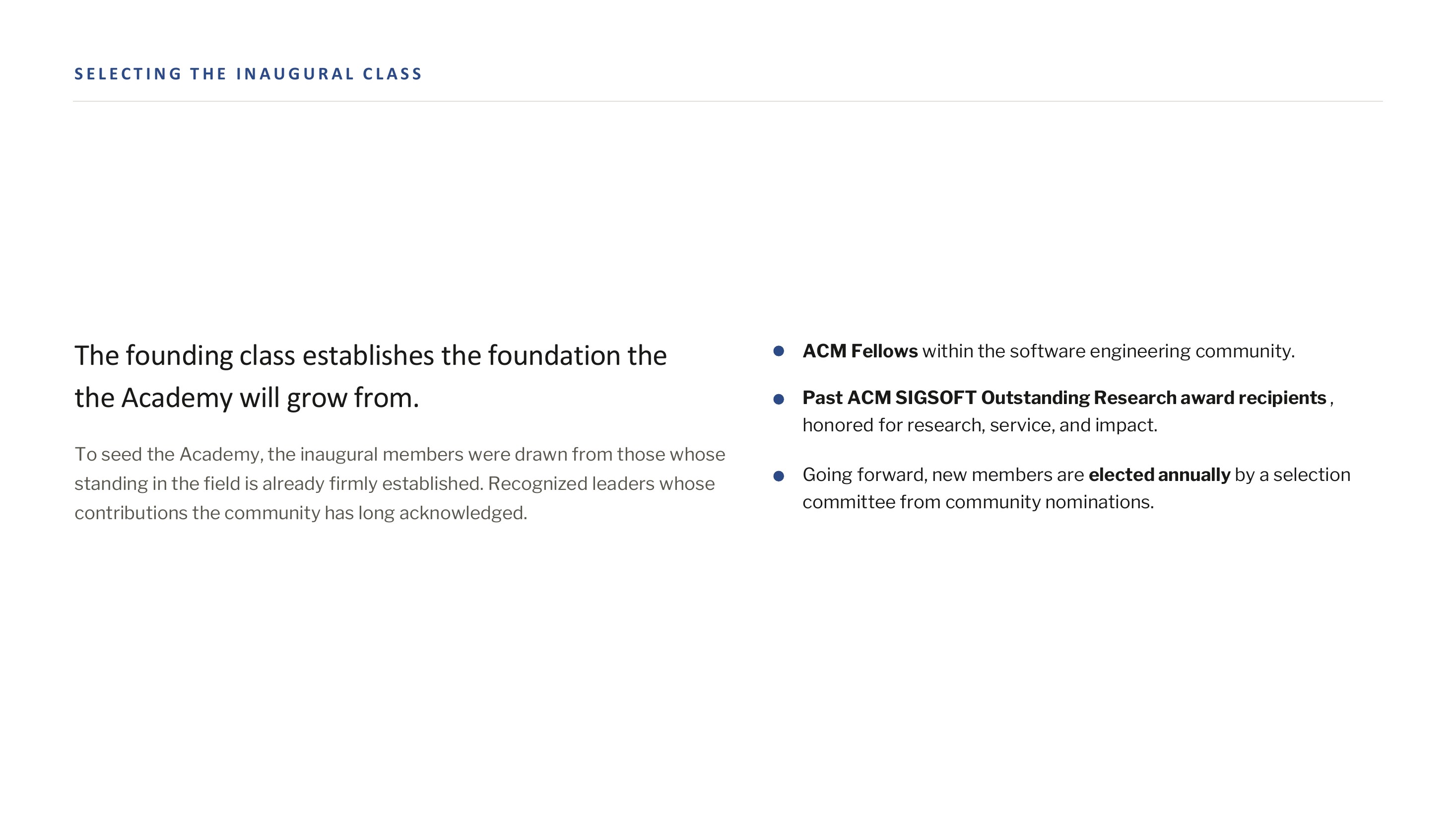Click the bullet dot beside ACM Fellows
1456x819 pixels.
point(778,351)
